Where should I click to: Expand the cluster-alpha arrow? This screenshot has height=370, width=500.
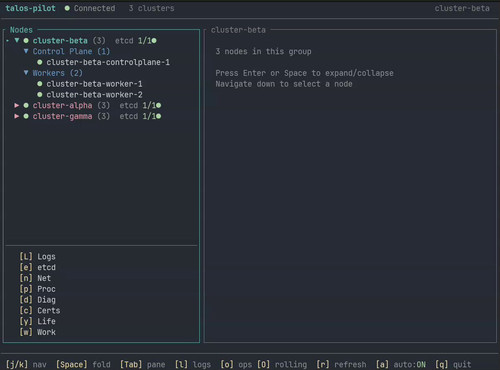pos(17,105)
